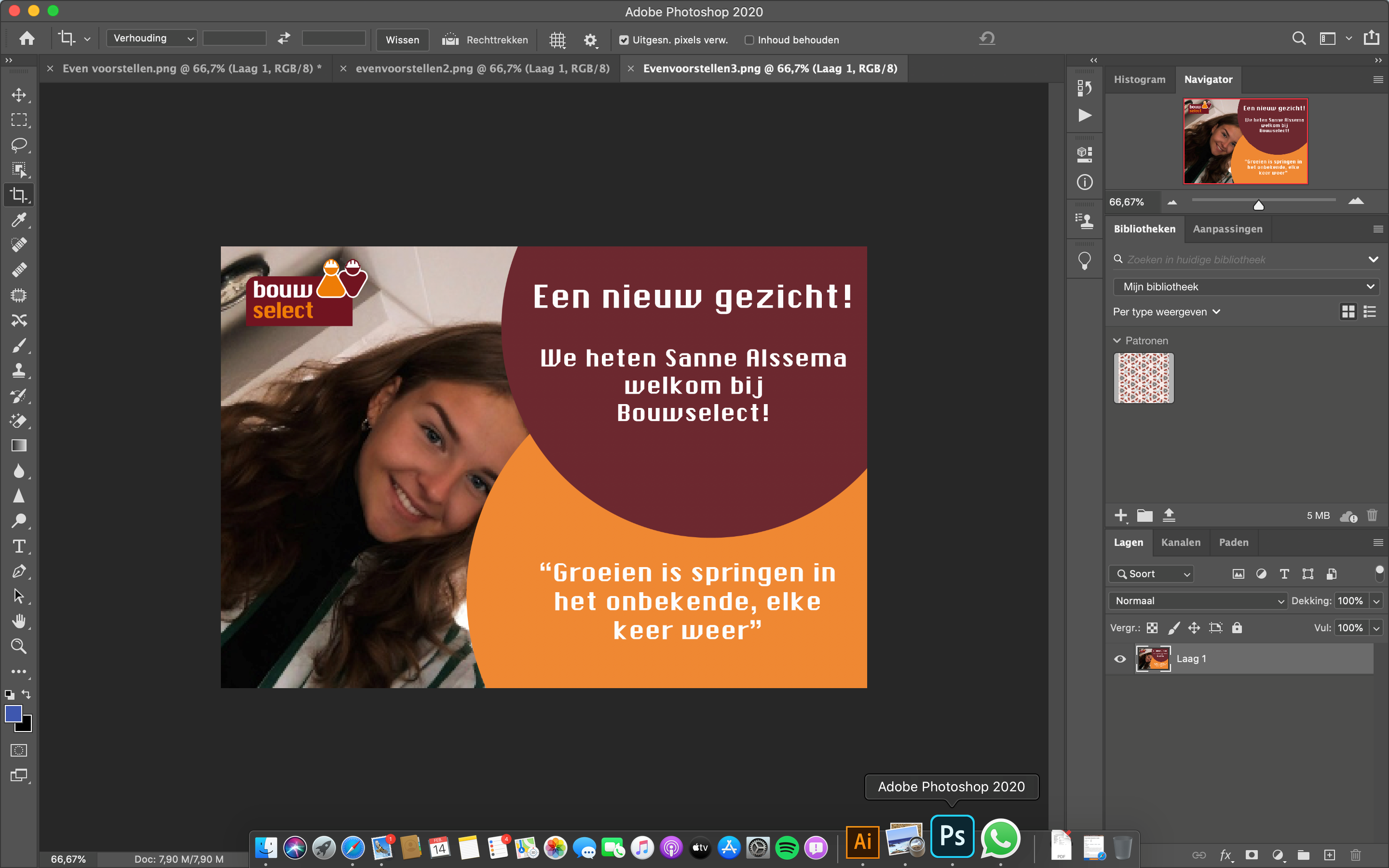Select the Pen tool

point(19,571)
